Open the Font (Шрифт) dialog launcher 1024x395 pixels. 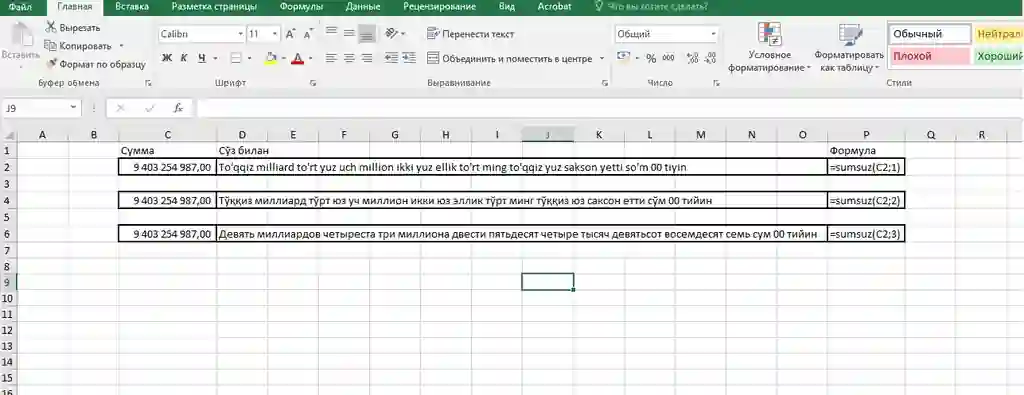coord(313,84)
